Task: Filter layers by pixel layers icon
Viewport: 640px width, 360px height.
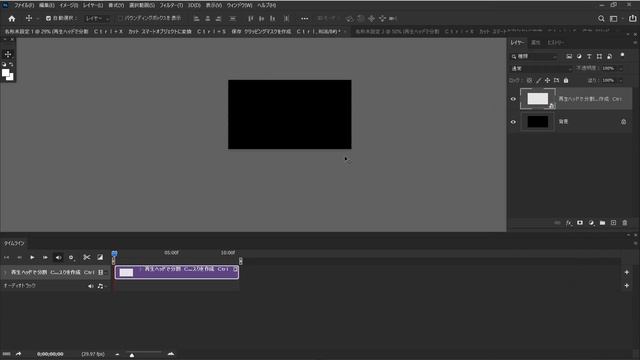Action: point(569,56)
